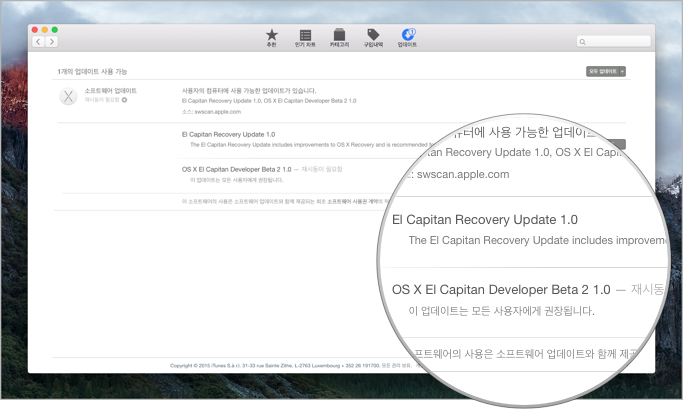
Task: Select the 소프트웨어 업데이트 title
Action: tap(111, 91)
